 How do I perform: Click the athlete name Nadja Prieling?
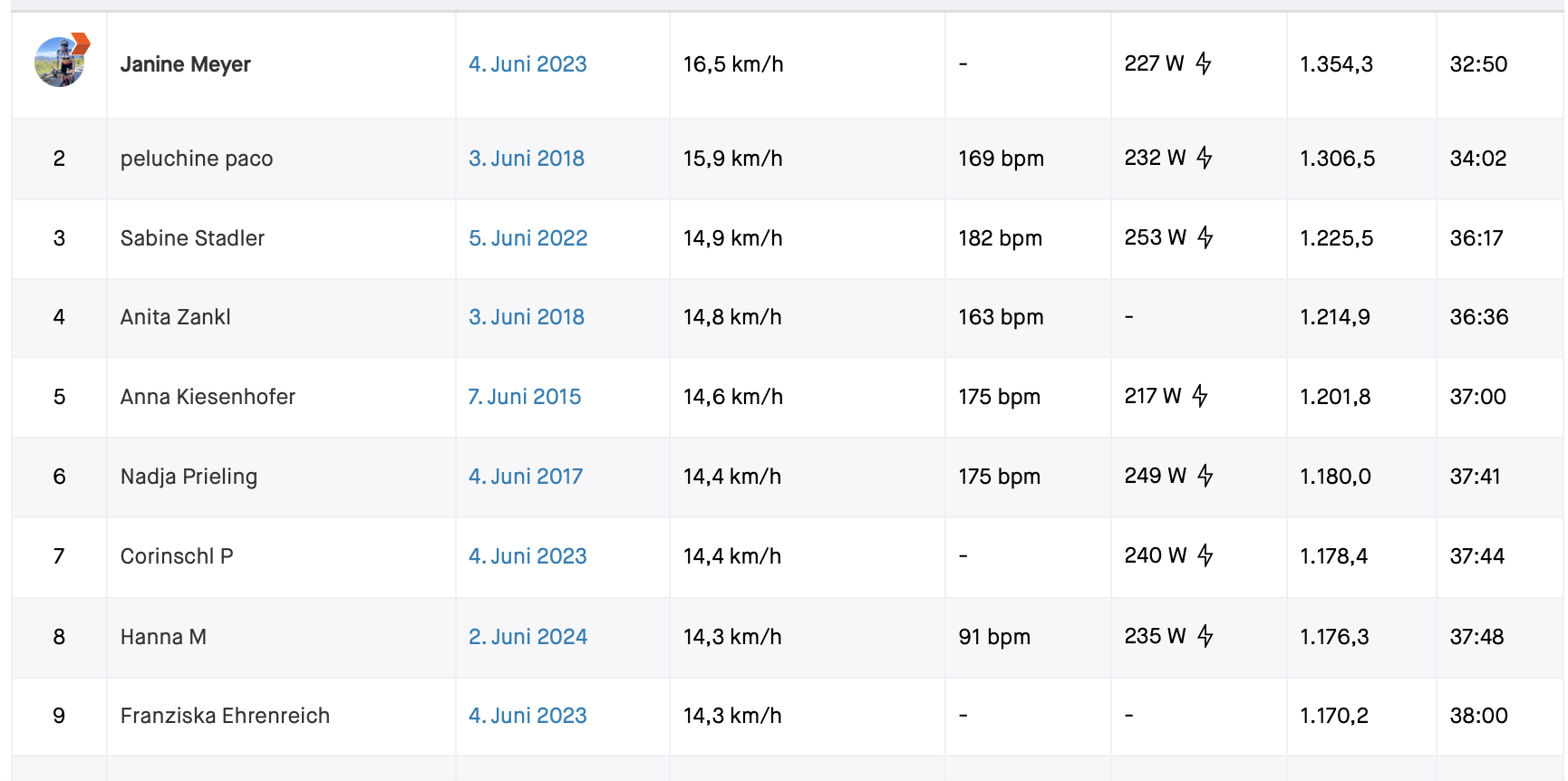coord(189,477)
